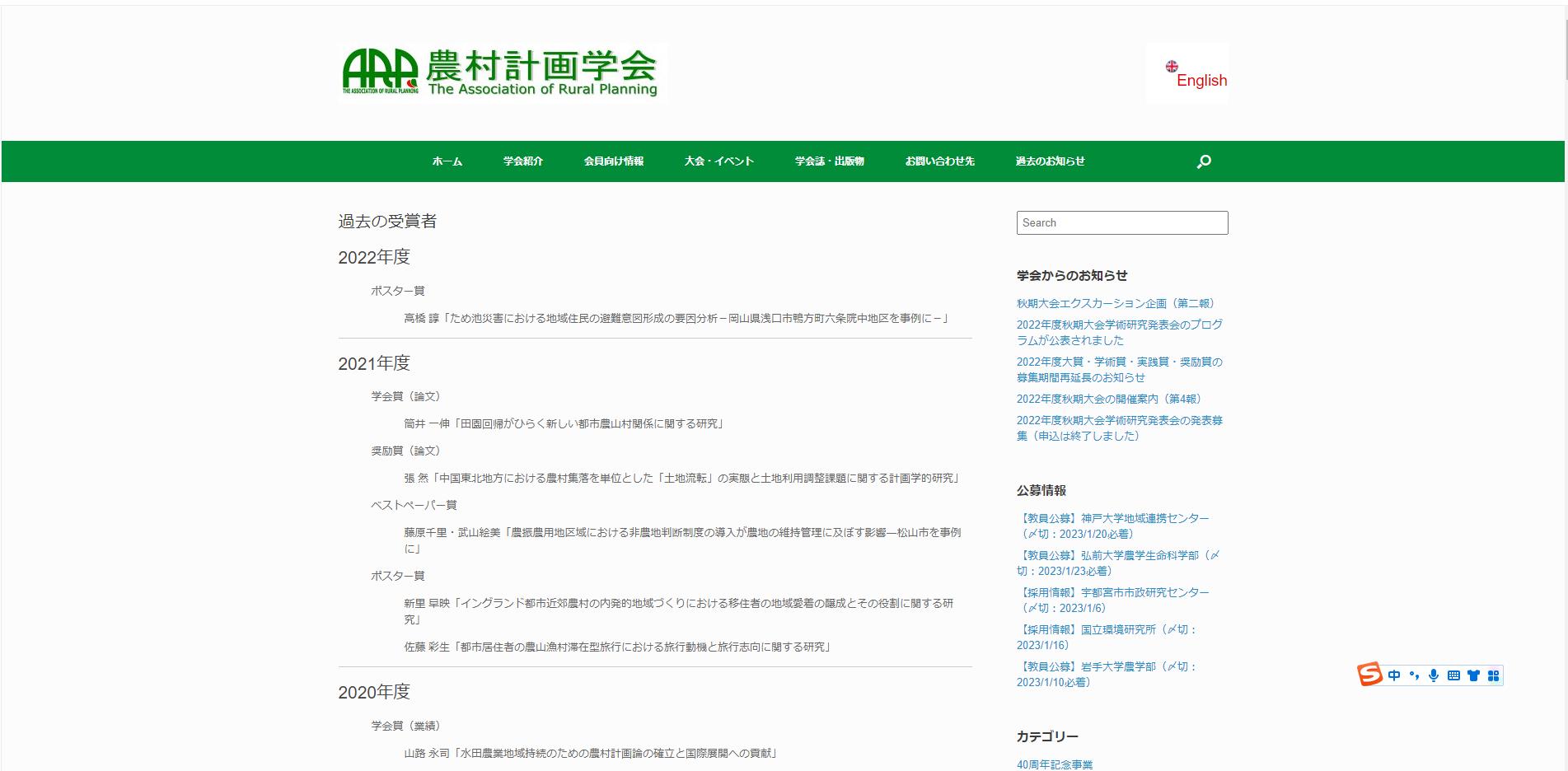Viewport: 1568px width, 771px height.
Task: Click the 学会賞(業績) label
Action: (408, 726)
